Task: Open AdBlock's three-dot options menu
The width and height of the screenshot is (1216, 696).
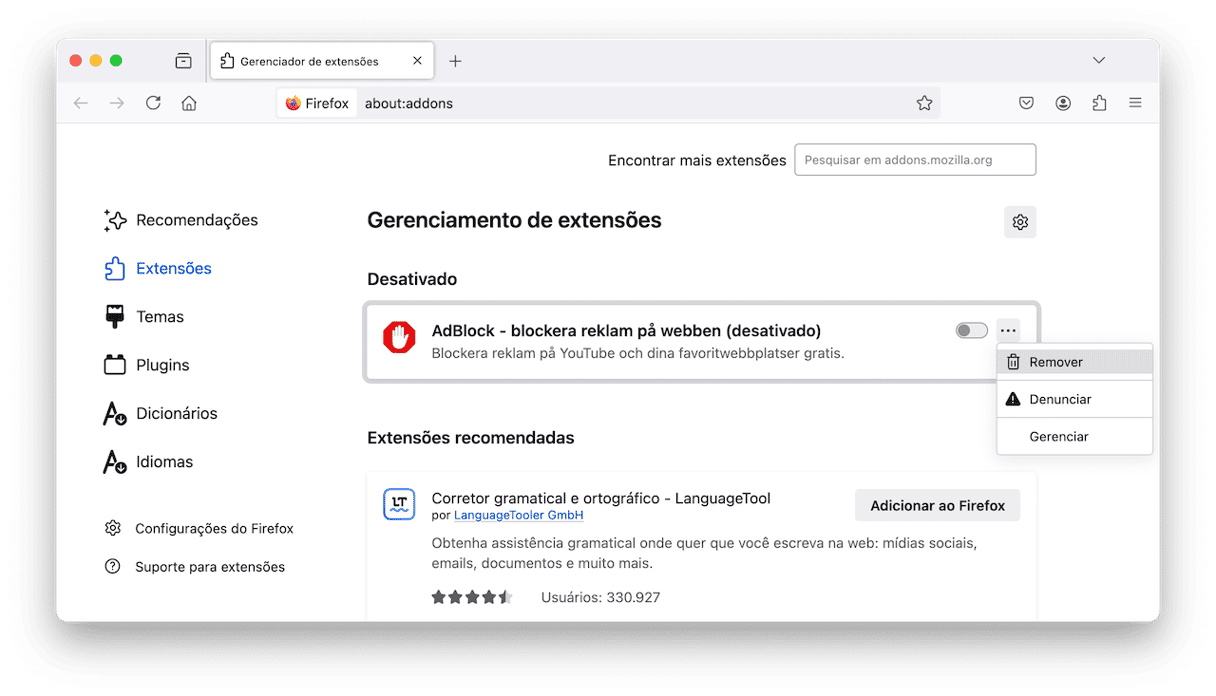Action: (x=1008, y=331)
